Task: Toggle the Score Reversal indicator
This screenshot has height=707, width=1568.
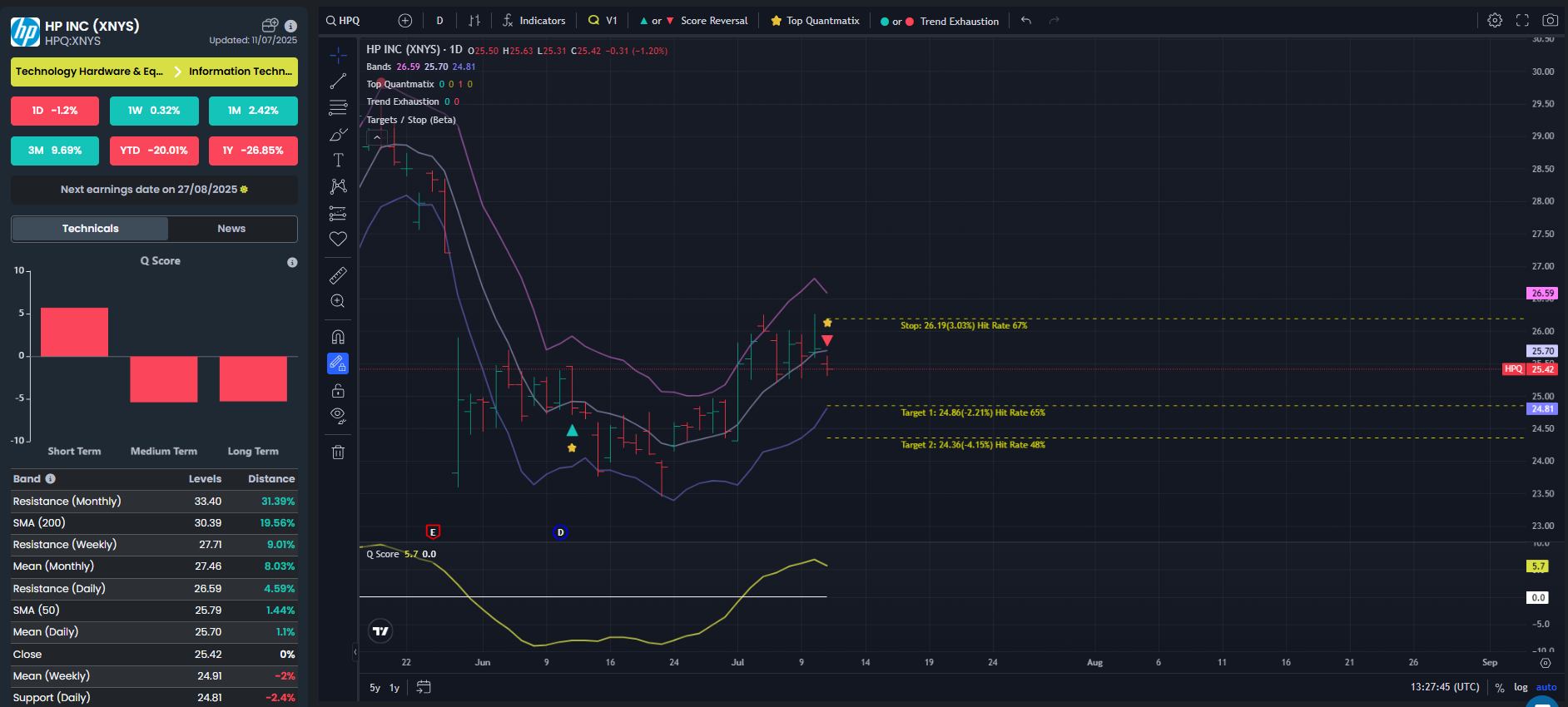Action: pos(693,21)
